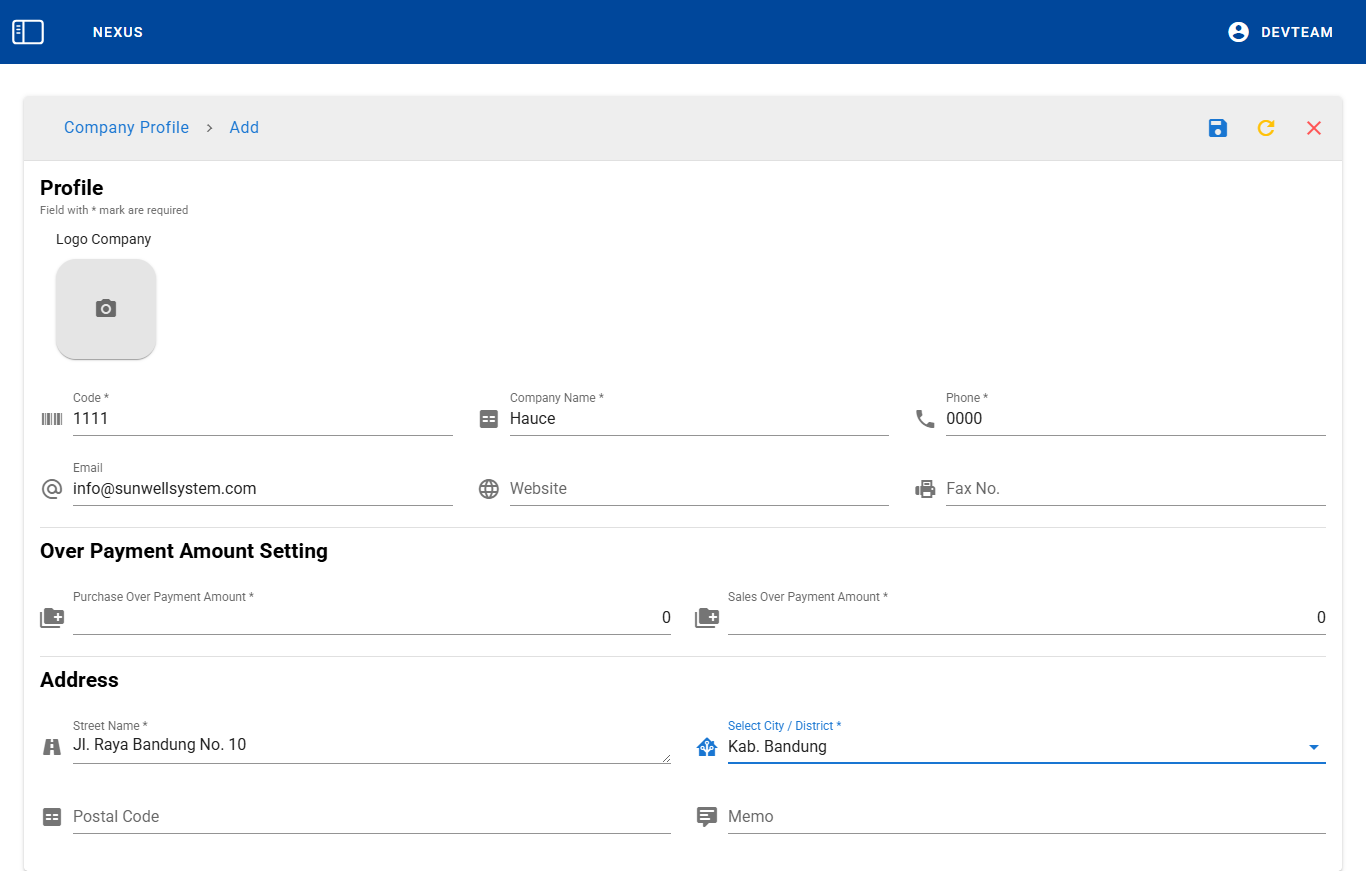The height and width of the screenshot is (871, 1366).
Task: Expand the Select City / District dropdown
Action: coord(1313,747)
